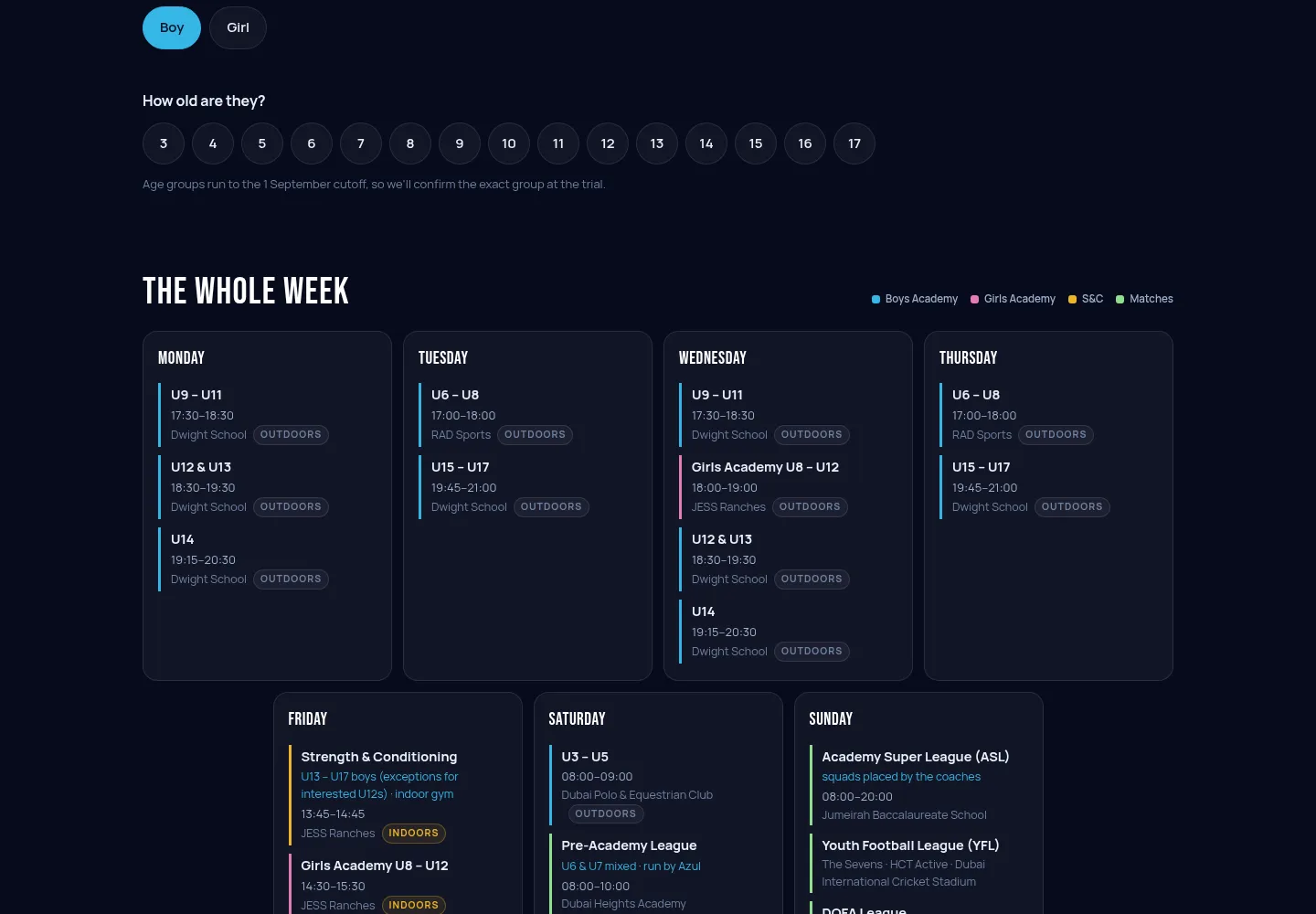The image size is (1316, 914).
Task: Select the Girl option
Action: click(x=238, y=27)
